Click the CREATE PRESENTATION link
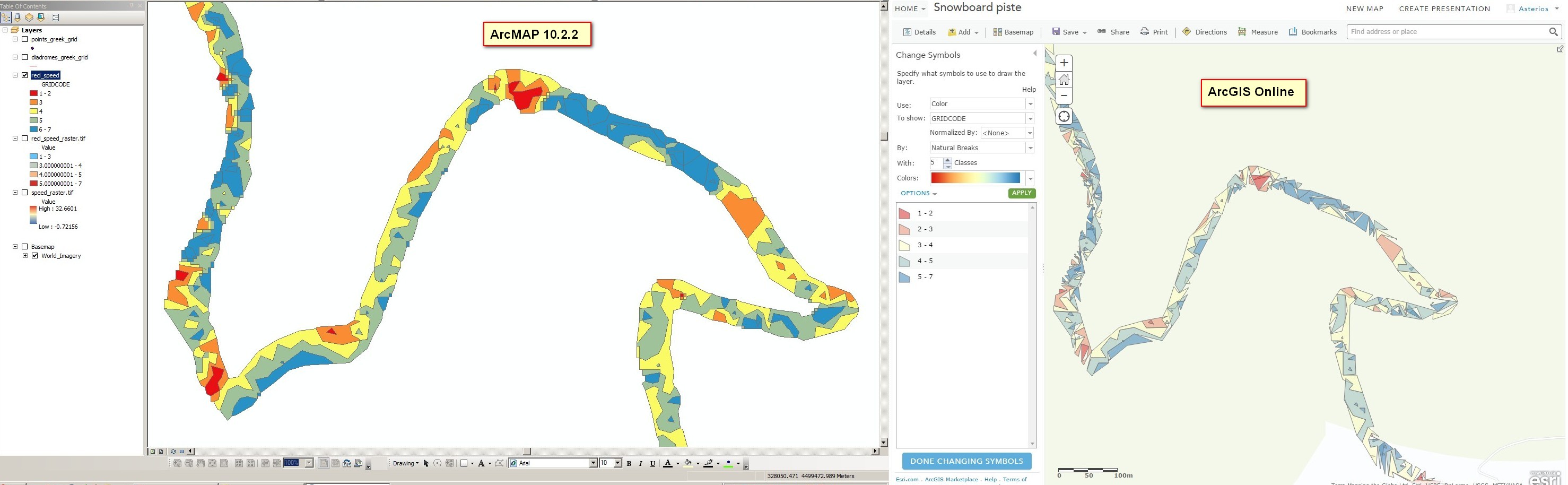 click(1443, 9)
